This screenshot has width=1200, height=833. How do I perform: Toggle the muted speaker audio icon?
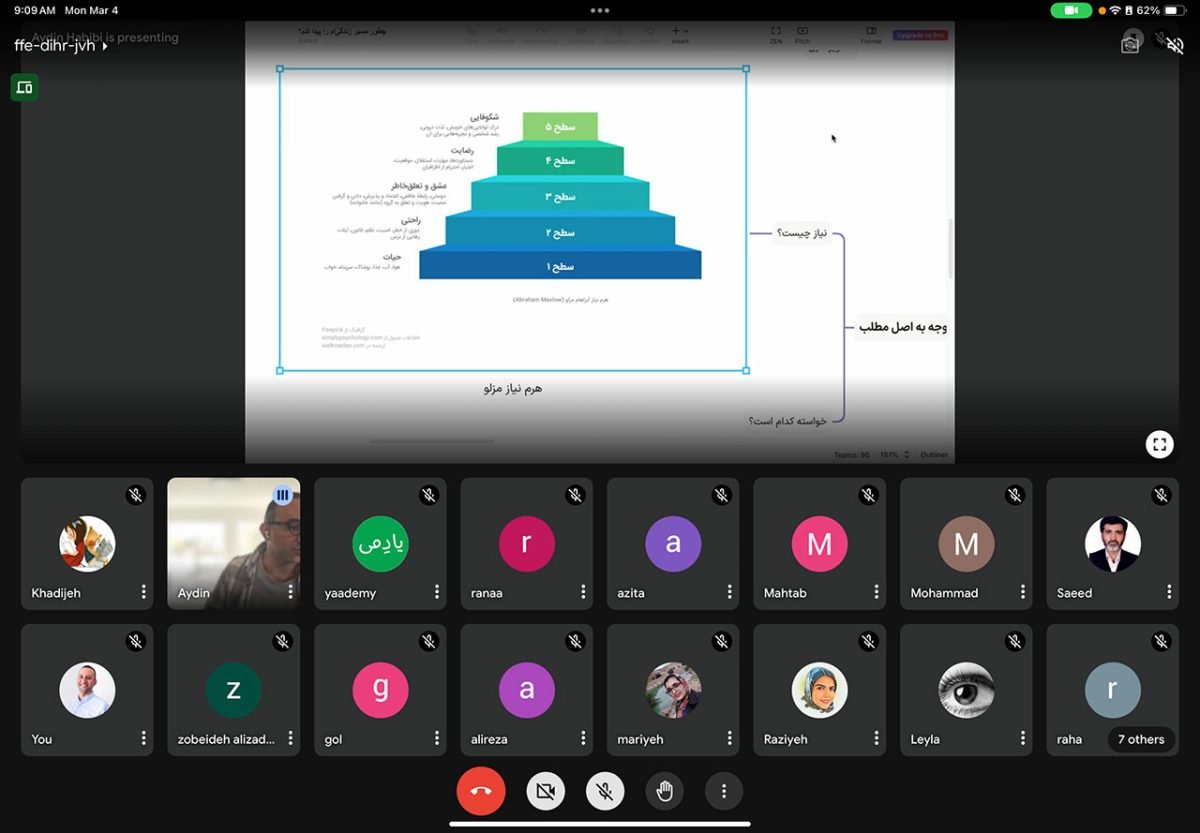(1176, 45)
